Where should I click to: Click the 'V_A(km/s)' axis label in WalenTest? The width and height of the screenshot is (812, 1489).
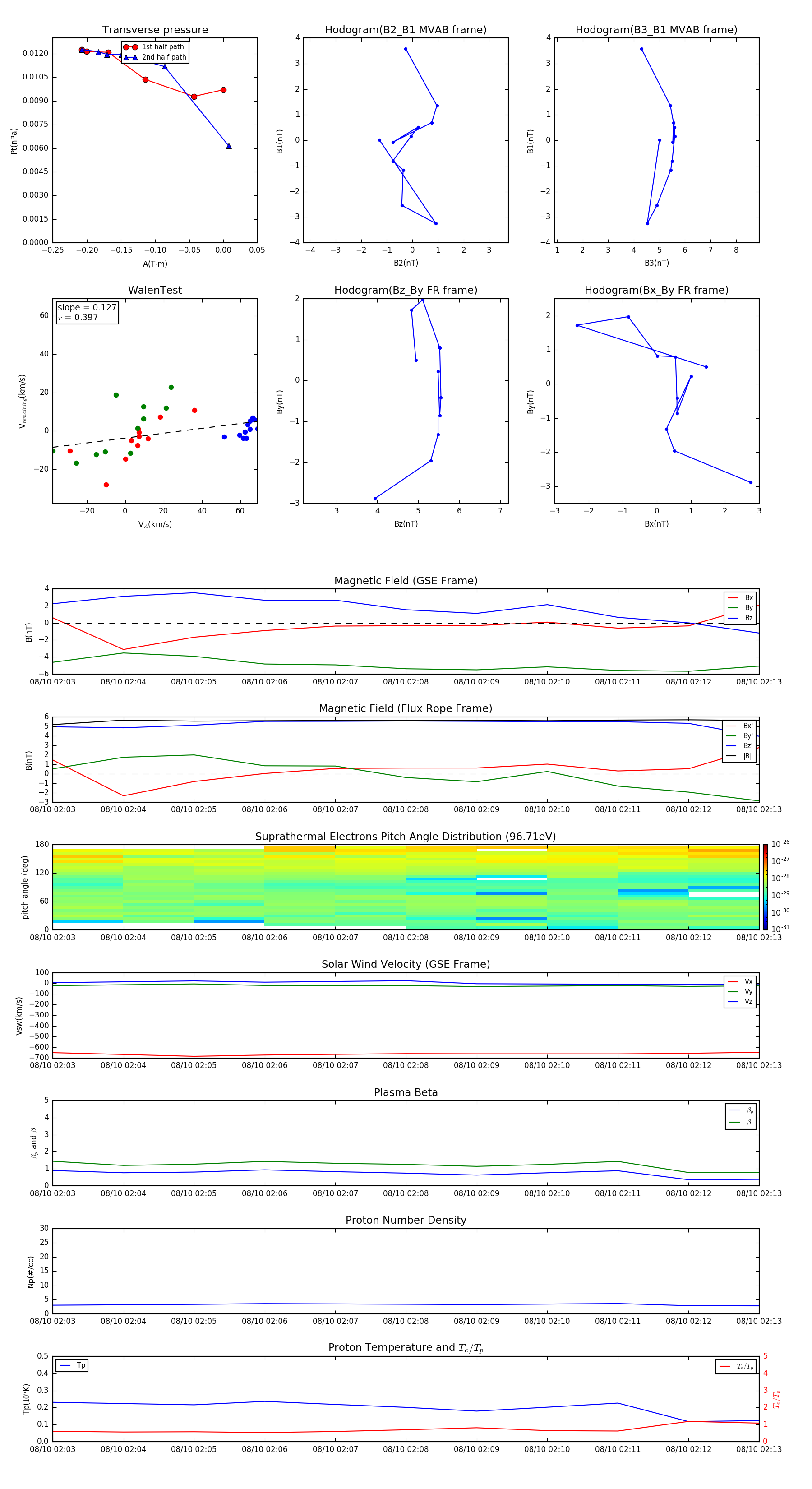click(x=155, y=524)
